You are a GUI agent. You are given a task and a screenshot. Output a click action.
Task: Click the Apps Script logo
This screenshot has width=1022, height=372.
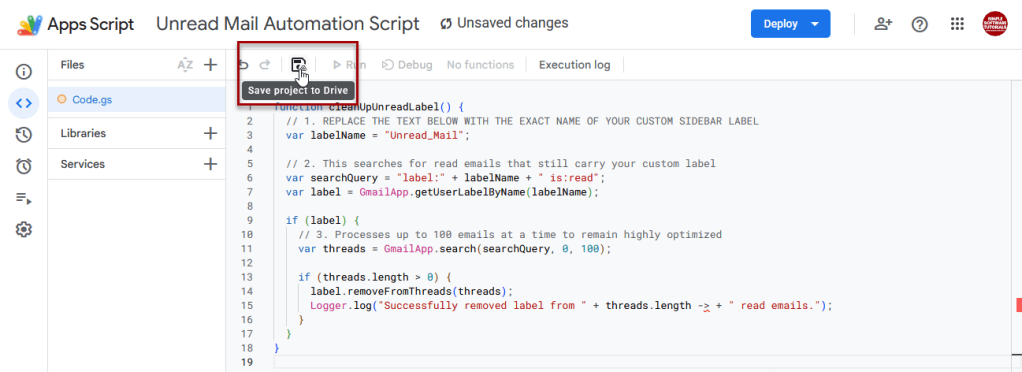(30, 25)
